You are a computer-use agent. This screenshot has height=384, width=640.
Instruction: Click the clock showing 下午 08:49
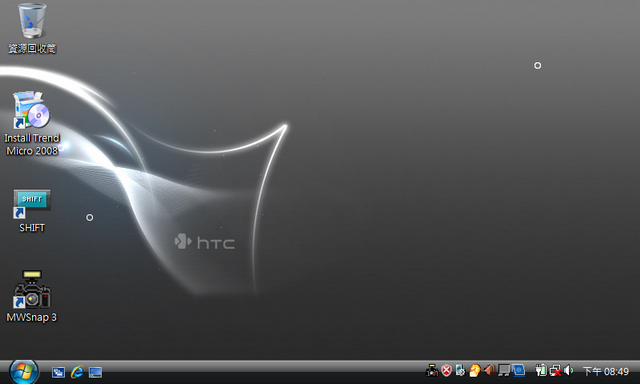[606, 371]
